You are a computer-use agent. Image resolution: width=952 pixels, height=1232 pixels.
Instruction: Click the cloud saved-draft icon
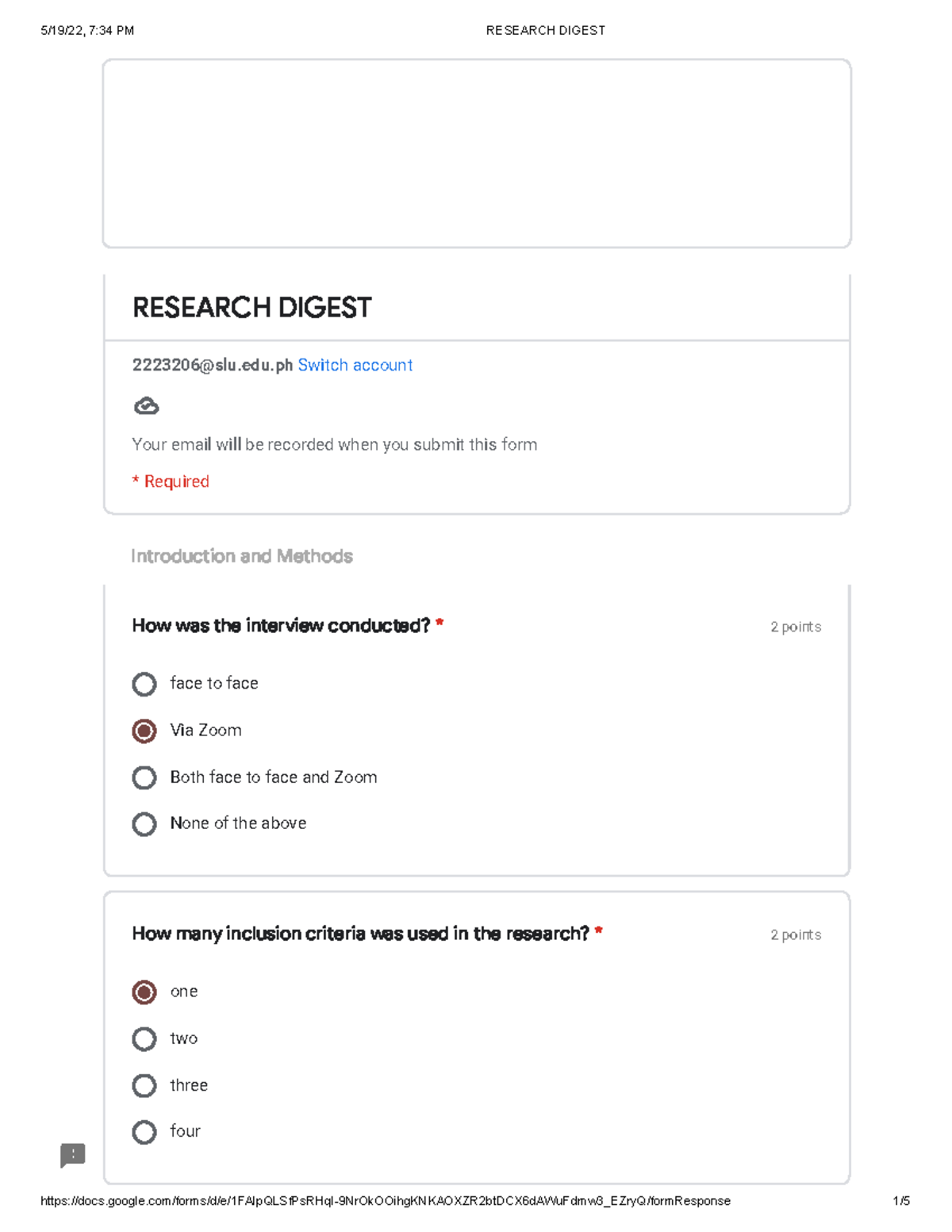146,406
